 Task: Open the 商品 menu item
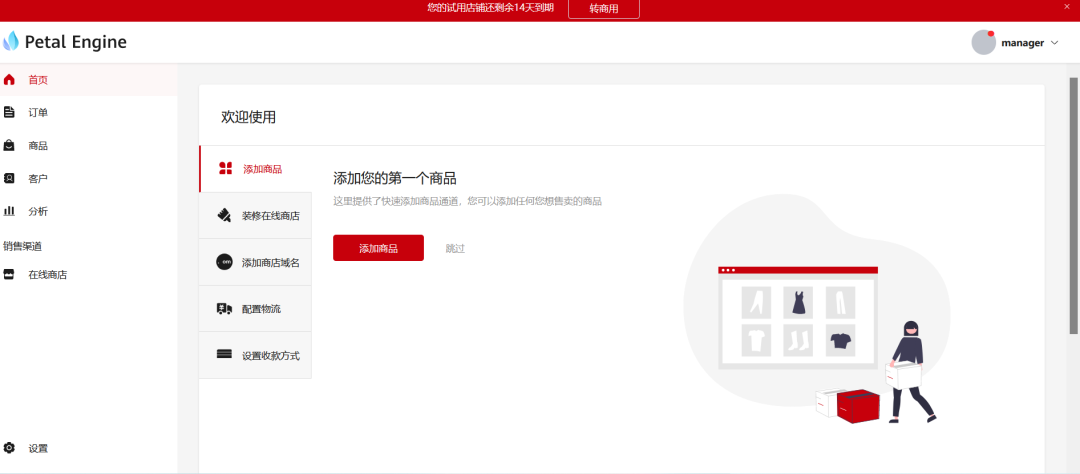tap(89, 145)
